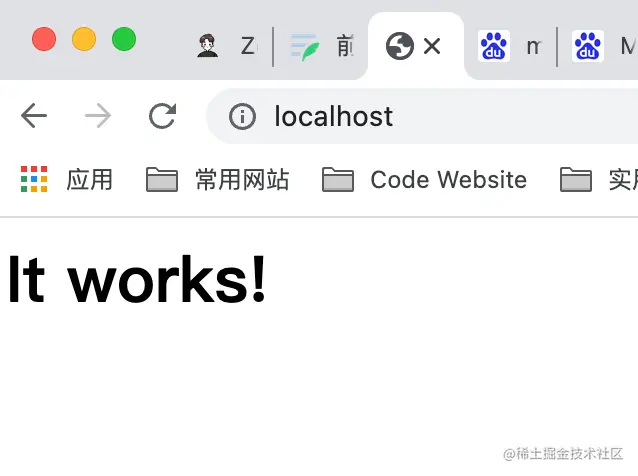Expand the 常用网站 bookmarks folder

click(x=218, y=179)
